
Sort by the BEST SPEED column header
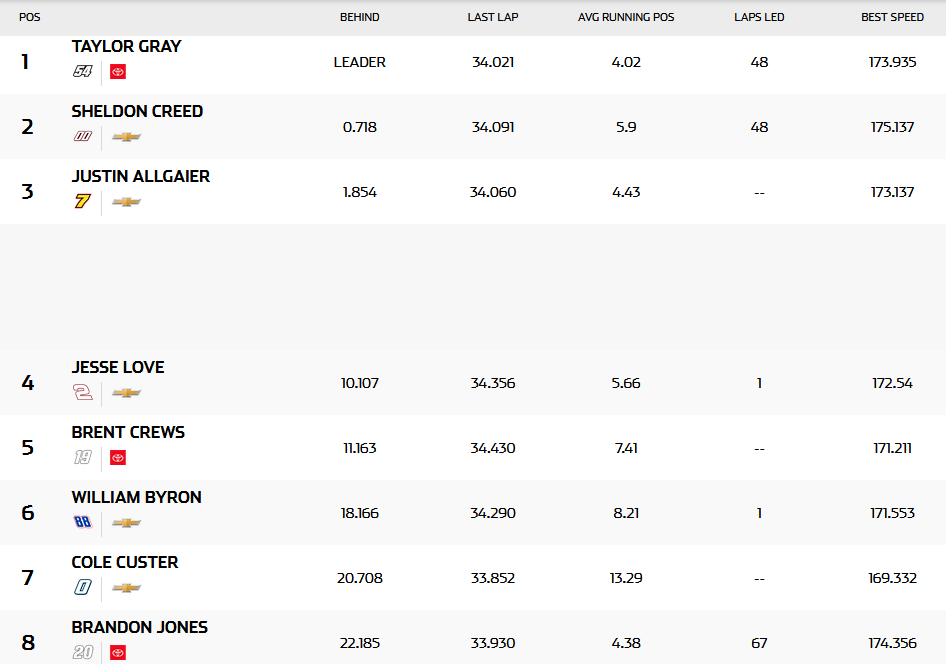(892, 18)
